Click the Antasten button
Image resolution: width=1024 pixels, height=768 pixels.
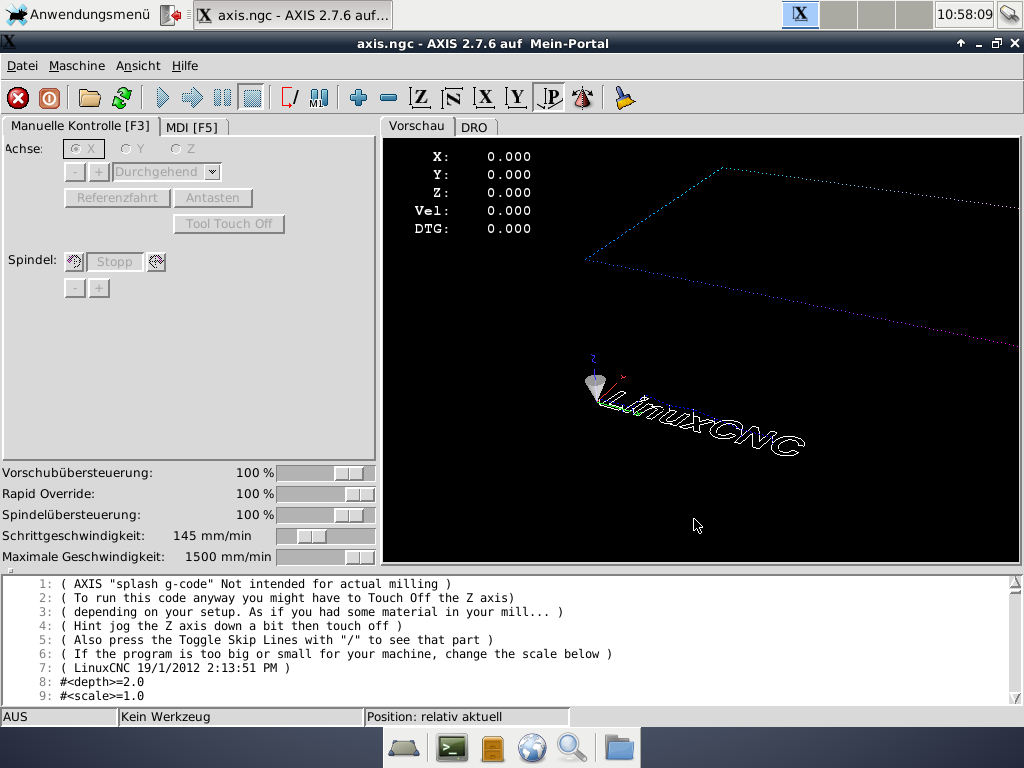coord(213,198)
